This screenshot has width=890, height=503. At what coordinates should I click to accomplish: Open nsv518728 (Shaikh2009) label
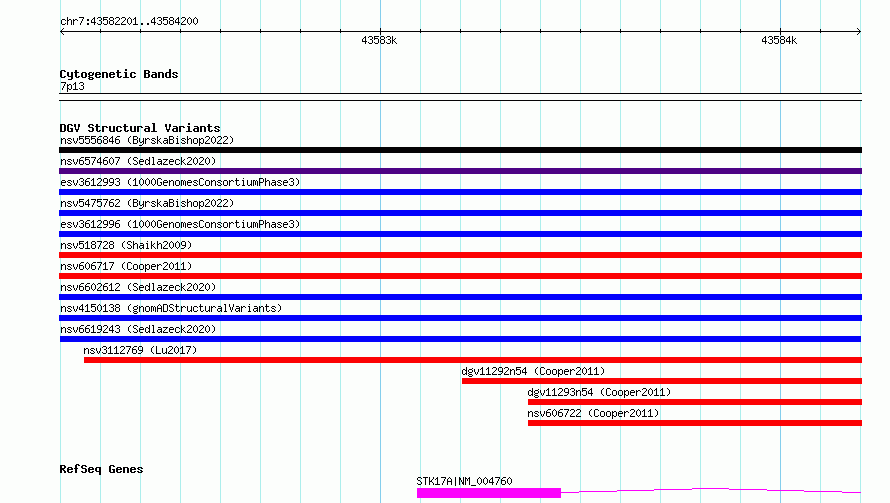tap(126, 245)
